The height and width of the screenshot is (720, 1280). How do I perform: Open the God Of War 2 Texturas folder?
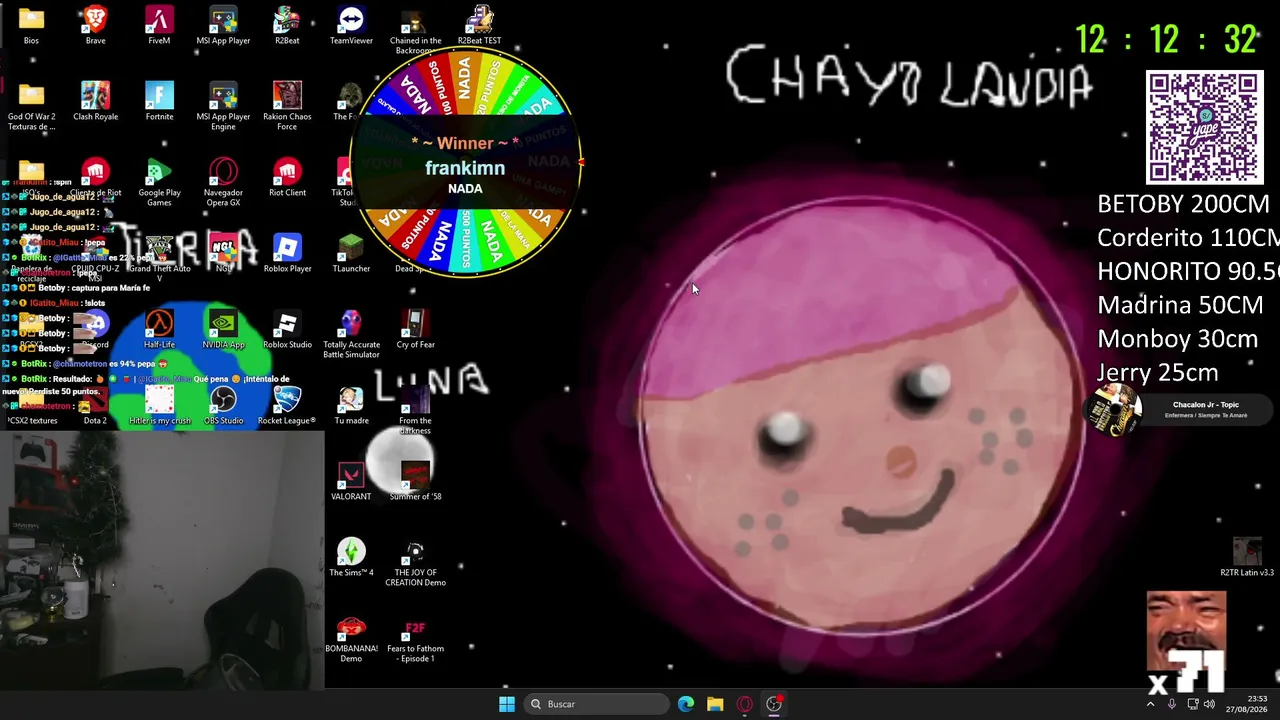tap(31, 107)
